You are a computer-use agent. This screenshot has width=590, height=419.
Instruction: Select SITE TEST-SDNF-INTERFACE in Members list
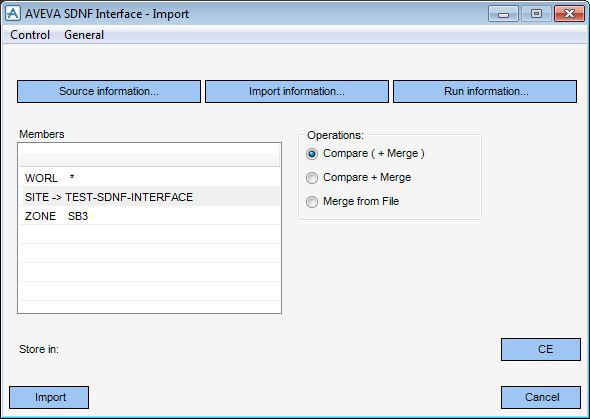coord(150,197)
